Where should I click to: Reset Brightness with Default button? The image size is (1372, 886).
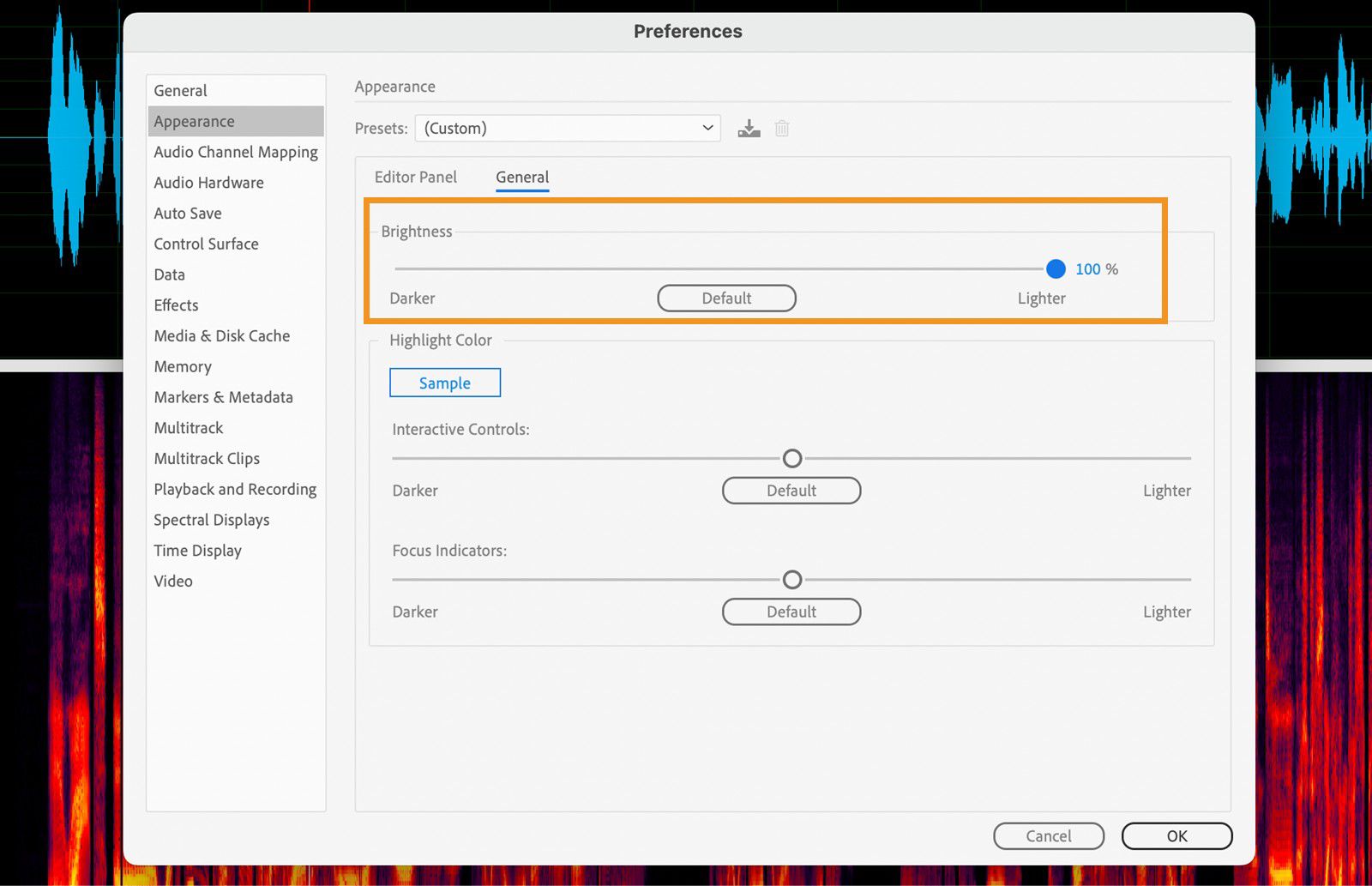point(726,298)
